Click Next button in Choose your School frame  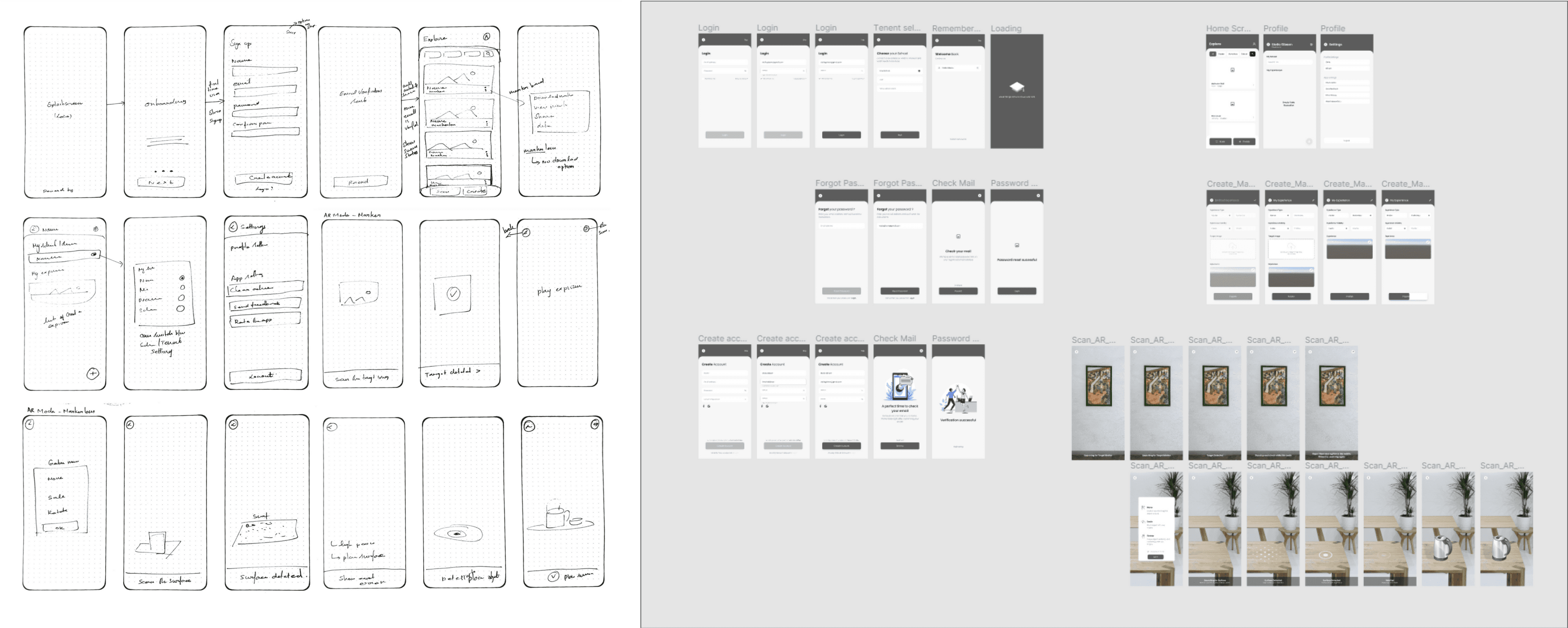click(900, 135)
